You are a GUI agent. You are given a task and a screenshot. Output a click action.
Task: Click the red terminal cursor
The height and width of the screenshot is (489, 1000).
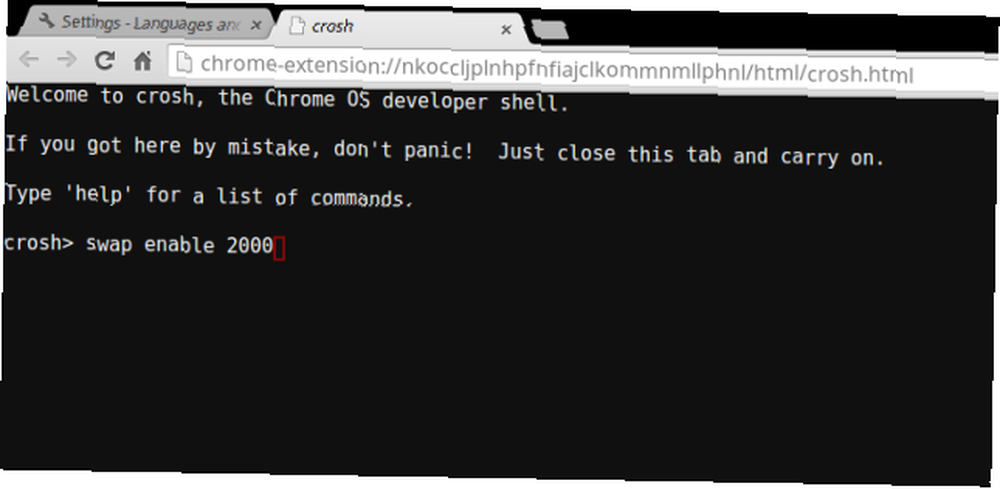click(x=279, y=247)
